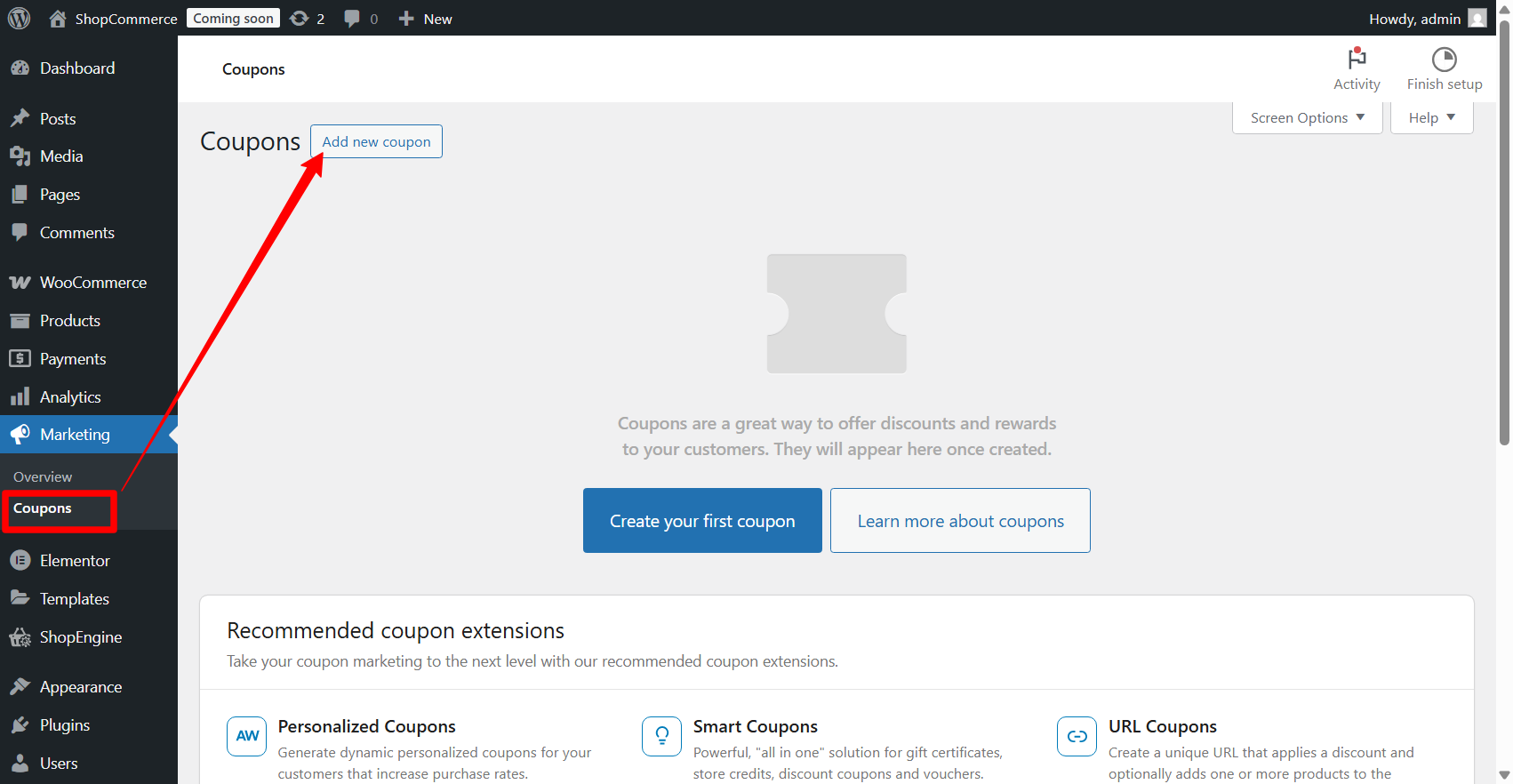1513x784 pixels.
Task: Click the URL Coupons link icon
Action: [1077, 736]
